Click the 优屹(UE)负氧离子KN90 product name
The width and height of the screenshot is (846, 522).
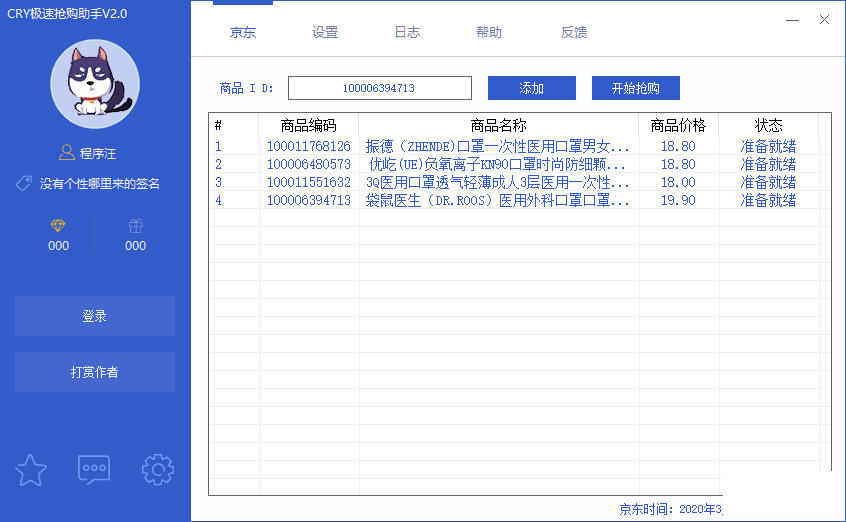coord(497,164)
